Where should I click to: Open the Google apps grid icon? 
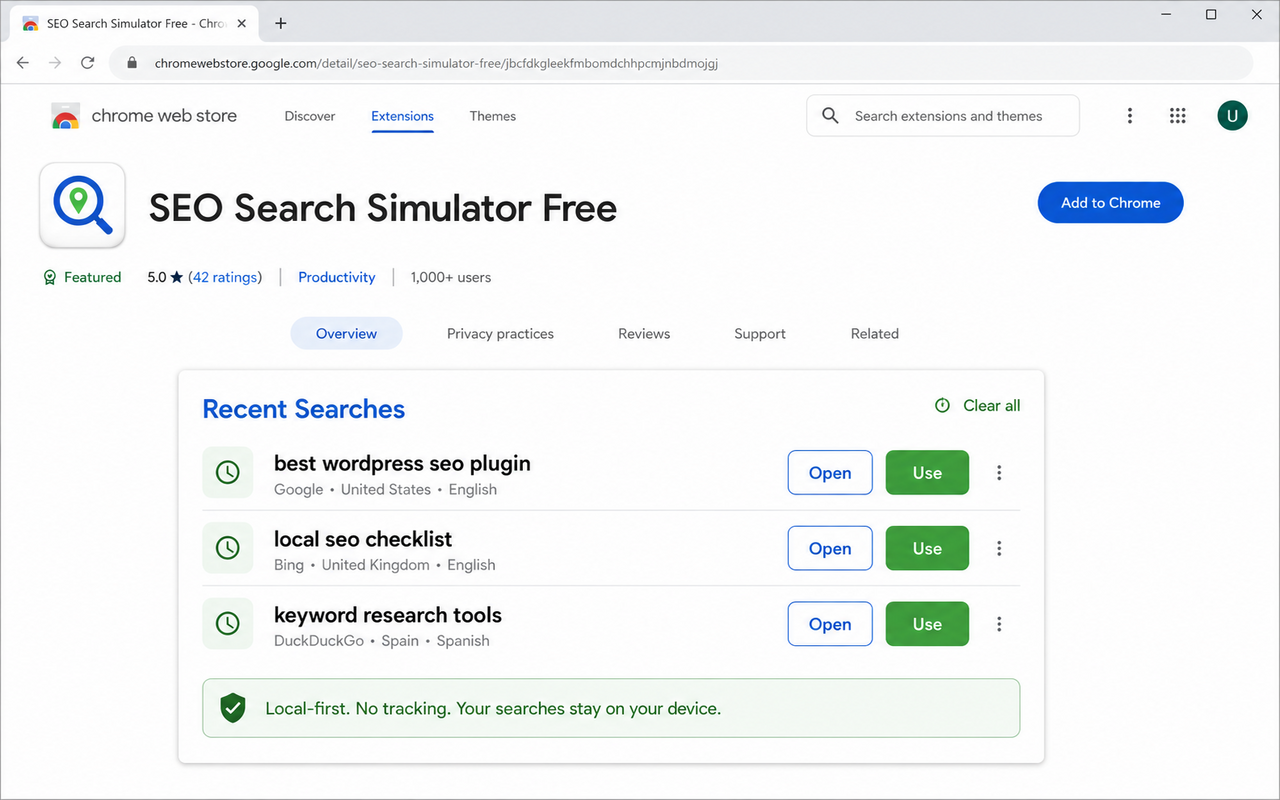point(1178,116)
